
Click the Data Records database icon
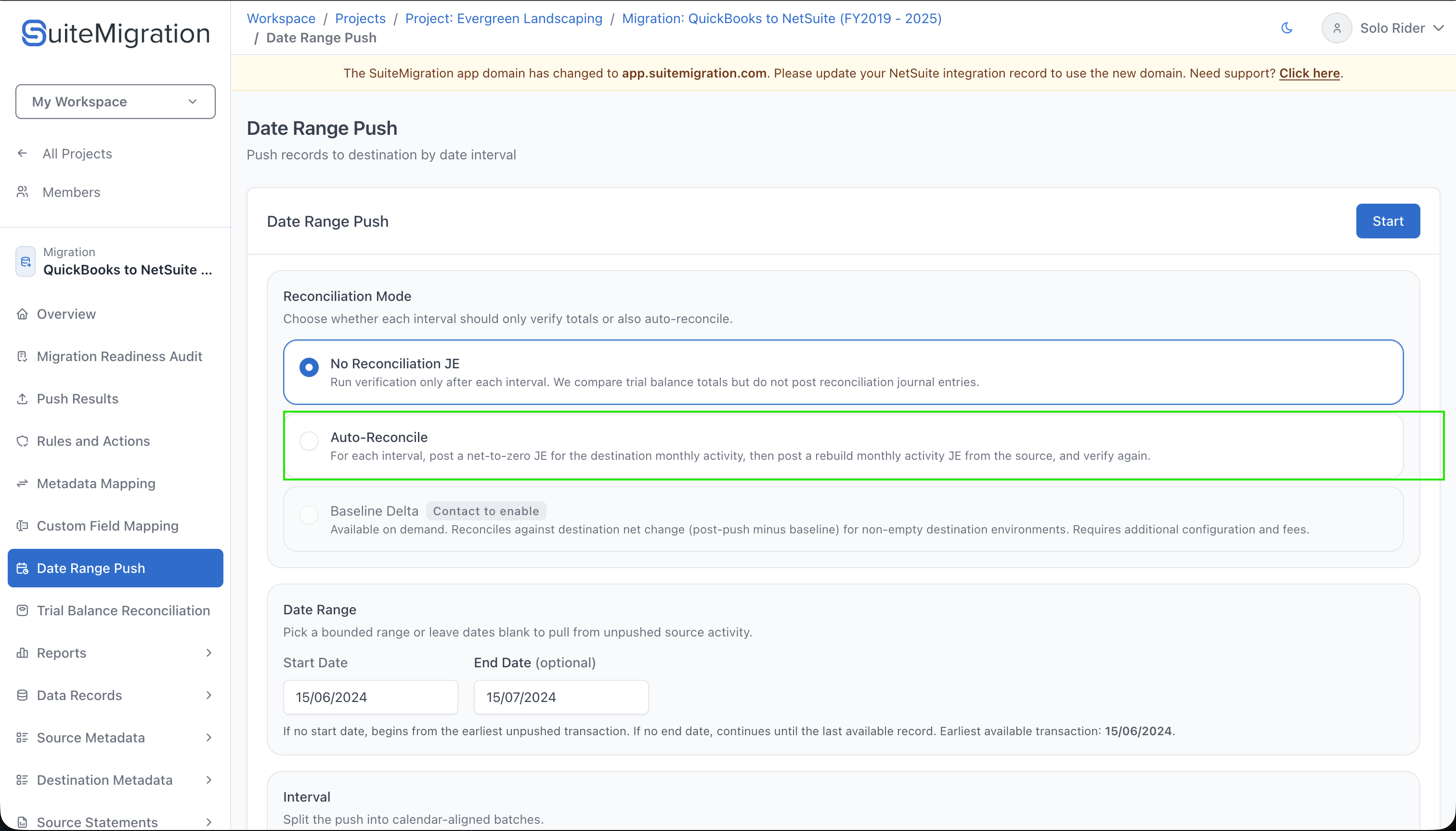click(x=22, y=695)
